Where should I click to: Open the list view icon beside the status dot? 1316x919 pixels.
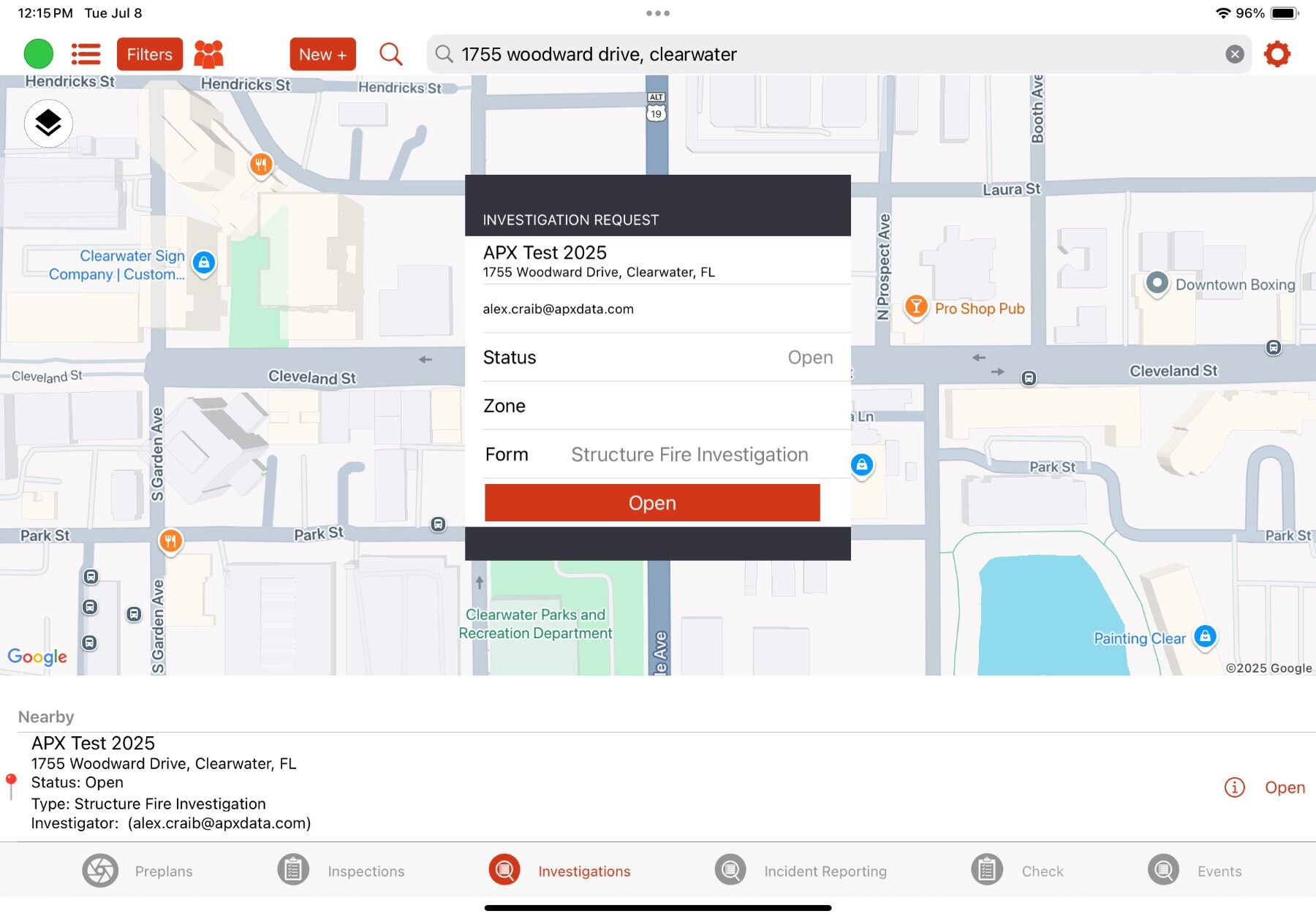point(86,53)
